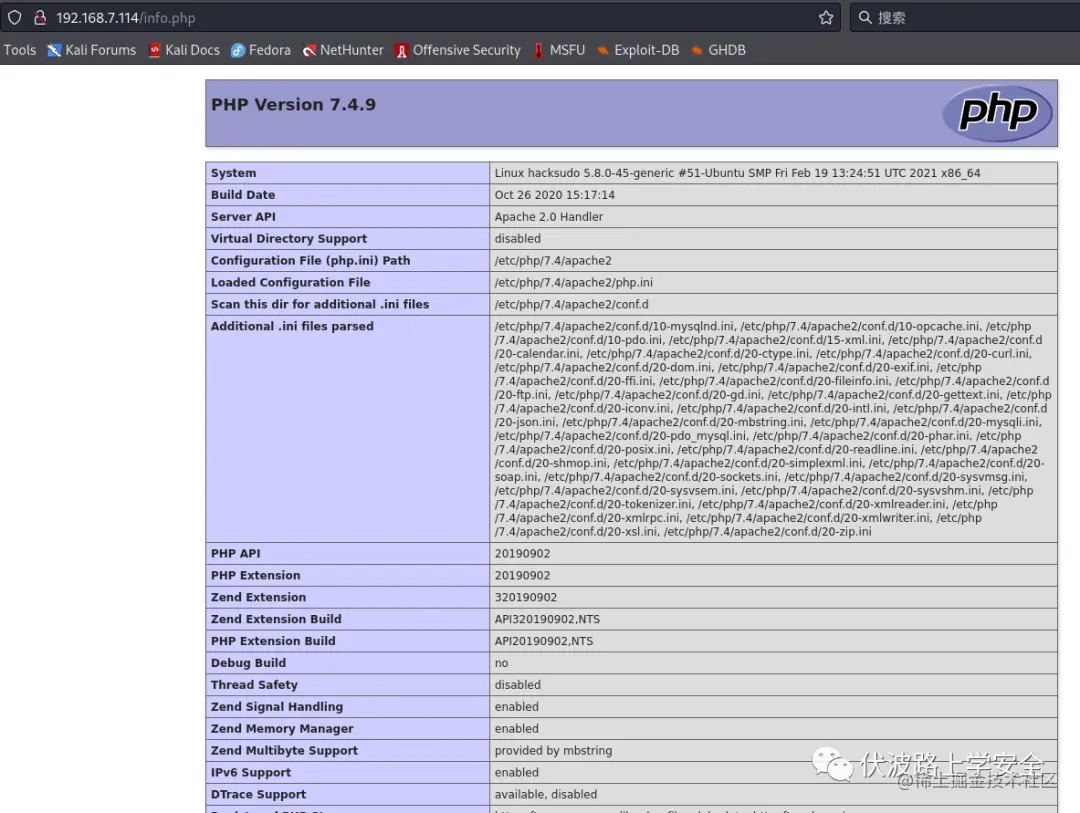
Task: Click the System row label
Action: pos(233,173)
